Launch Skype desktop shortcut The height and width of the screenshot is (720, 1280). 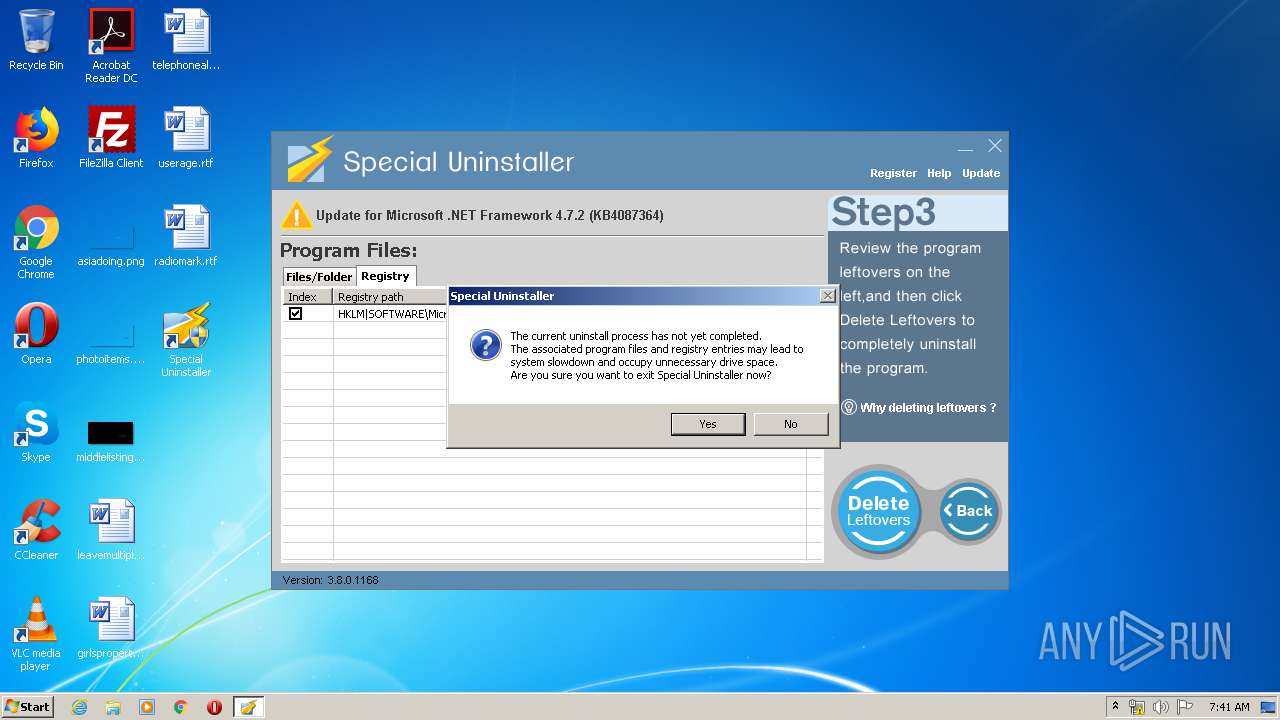coord(36,433)
